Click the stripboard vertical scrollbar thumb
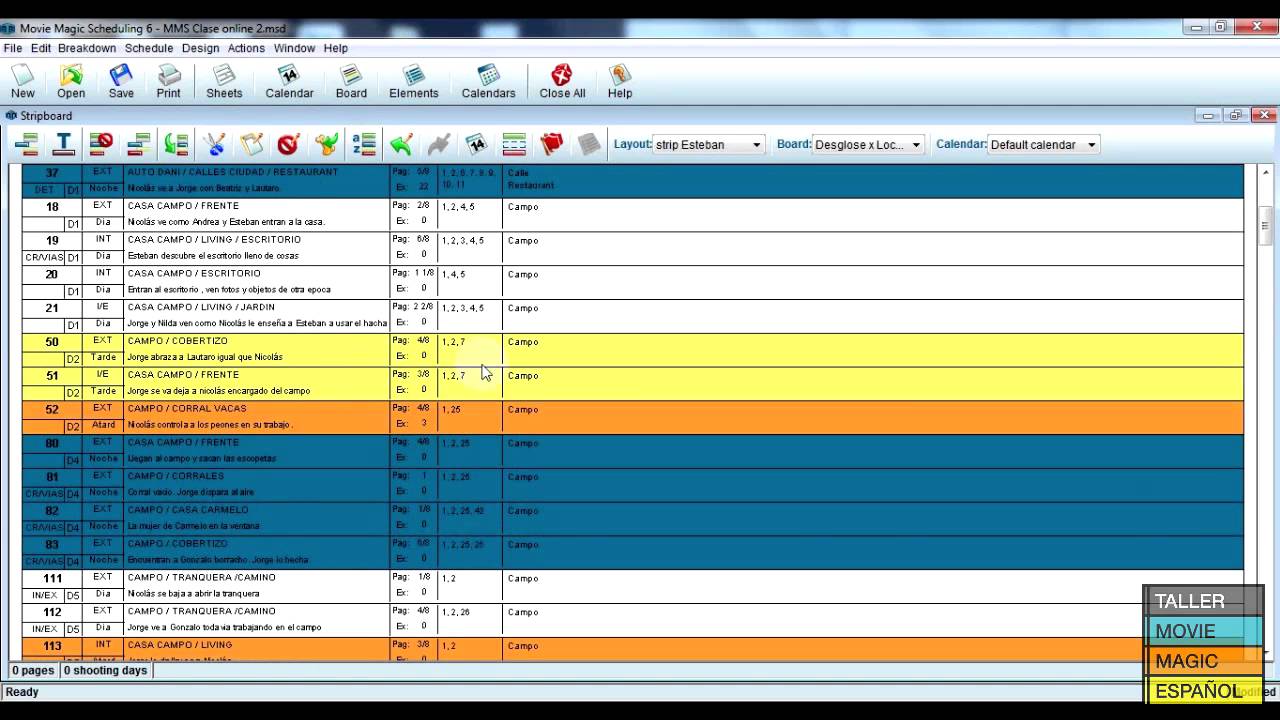Viewport: 1280px width, 720px height. 1266,224
